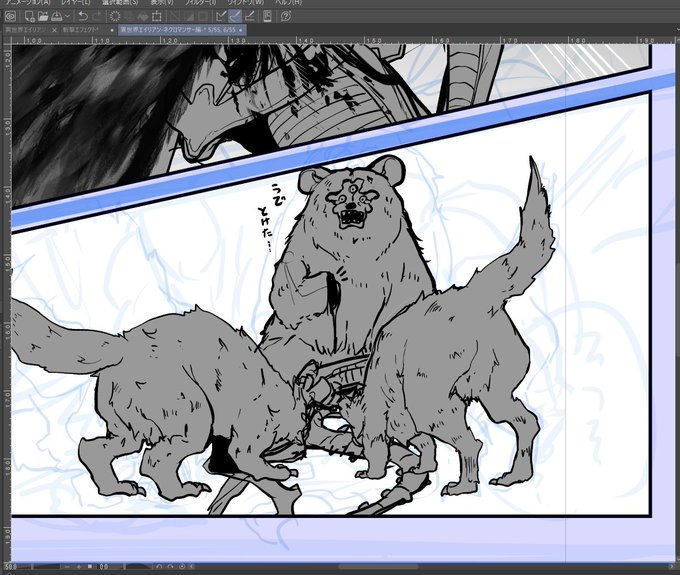Zoom out with the minus button
The width and height of the screenshot is (680, 575).
tap(67, 567)
